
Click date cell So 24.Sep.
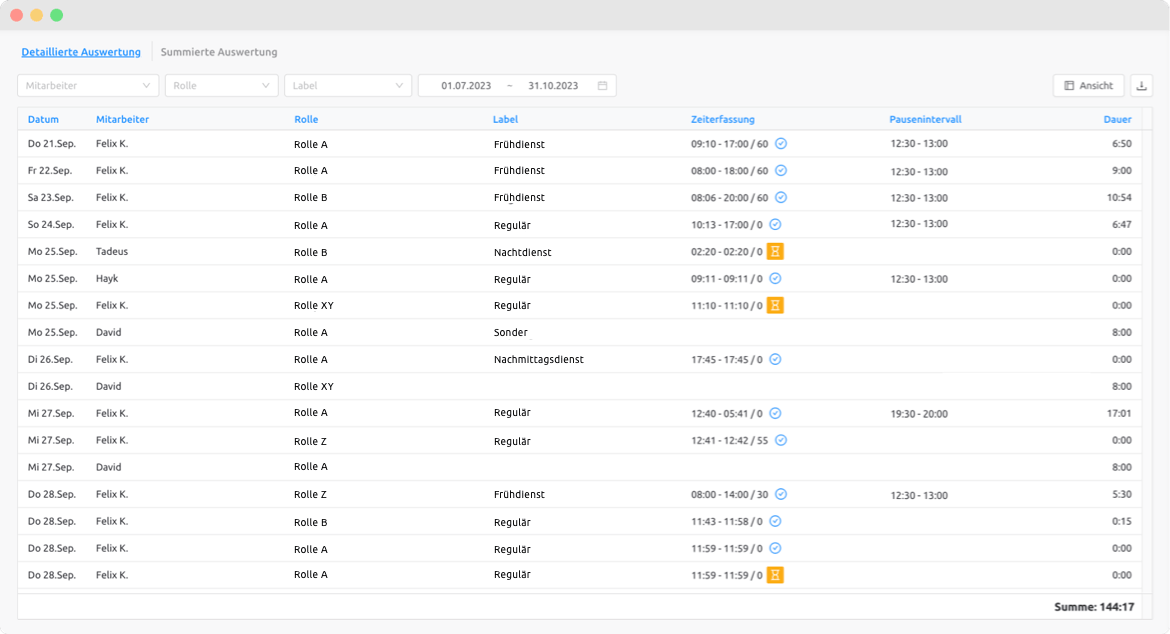pos(51,225)
